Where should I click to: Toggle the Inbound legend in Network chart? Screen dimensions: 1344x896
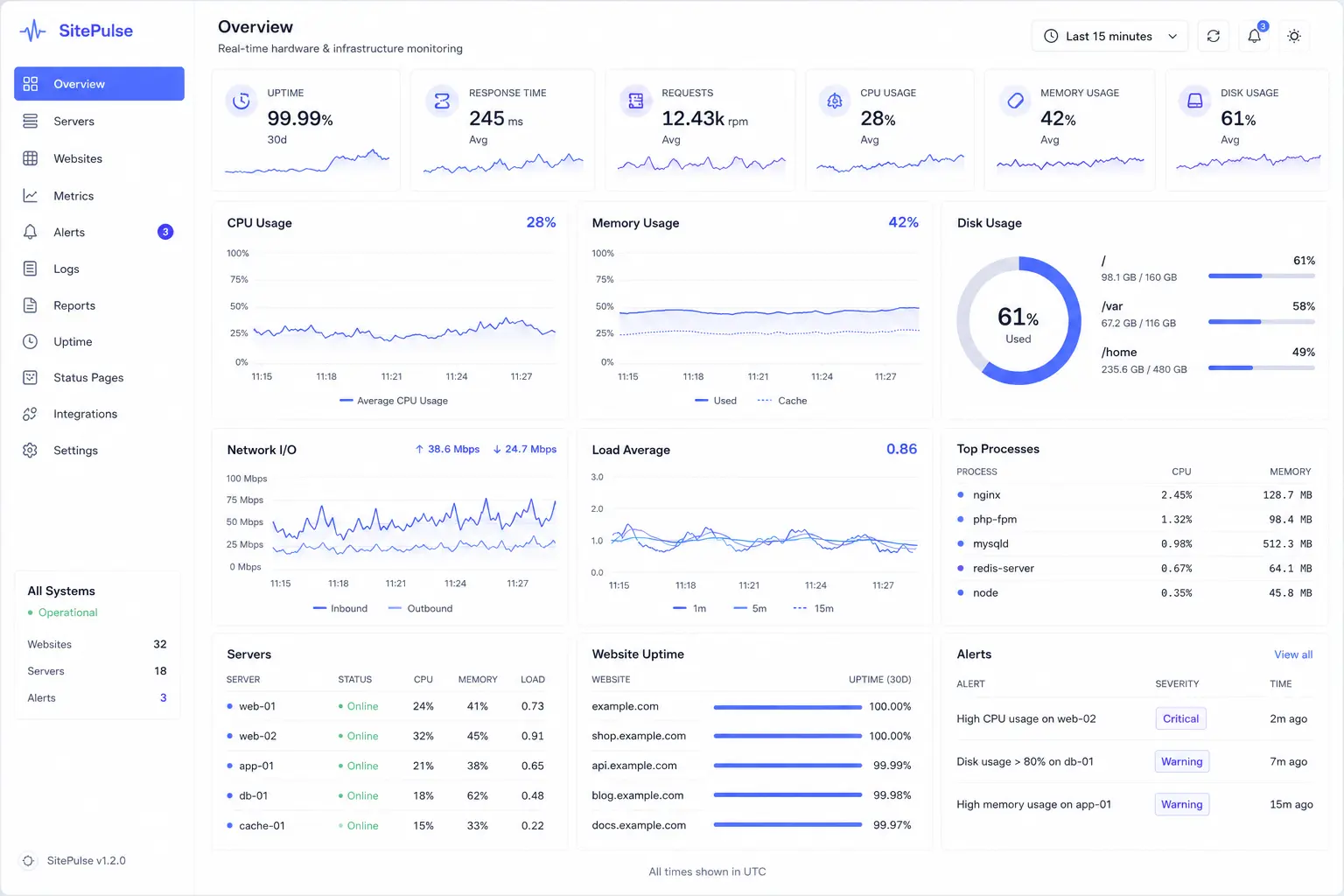[340, 608]
